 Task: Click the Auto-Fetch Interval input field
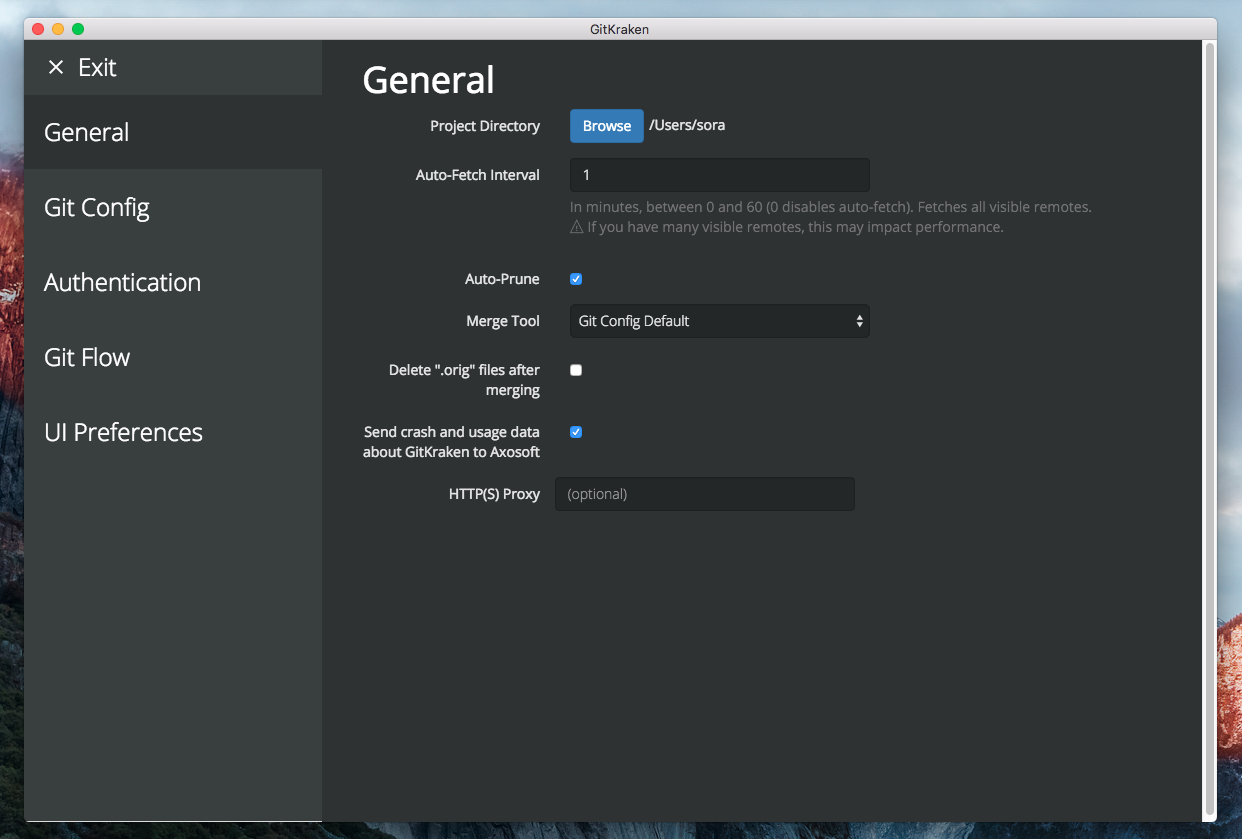[x=719, y=175]
